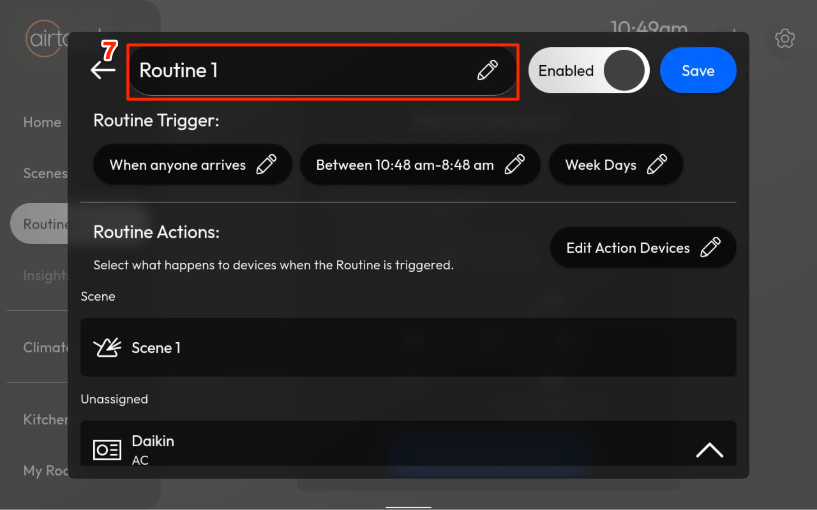Select the Scene 1 action row

tap(408, 348)
